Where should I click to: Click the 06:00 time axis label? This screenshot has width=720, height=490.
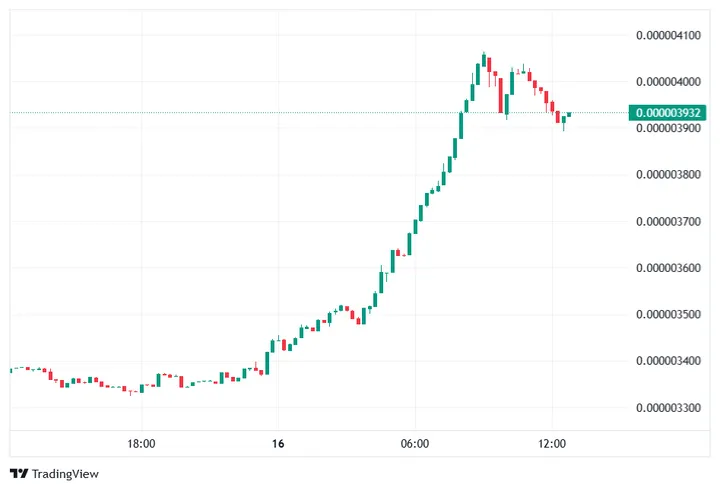click(x=415, y=443)
